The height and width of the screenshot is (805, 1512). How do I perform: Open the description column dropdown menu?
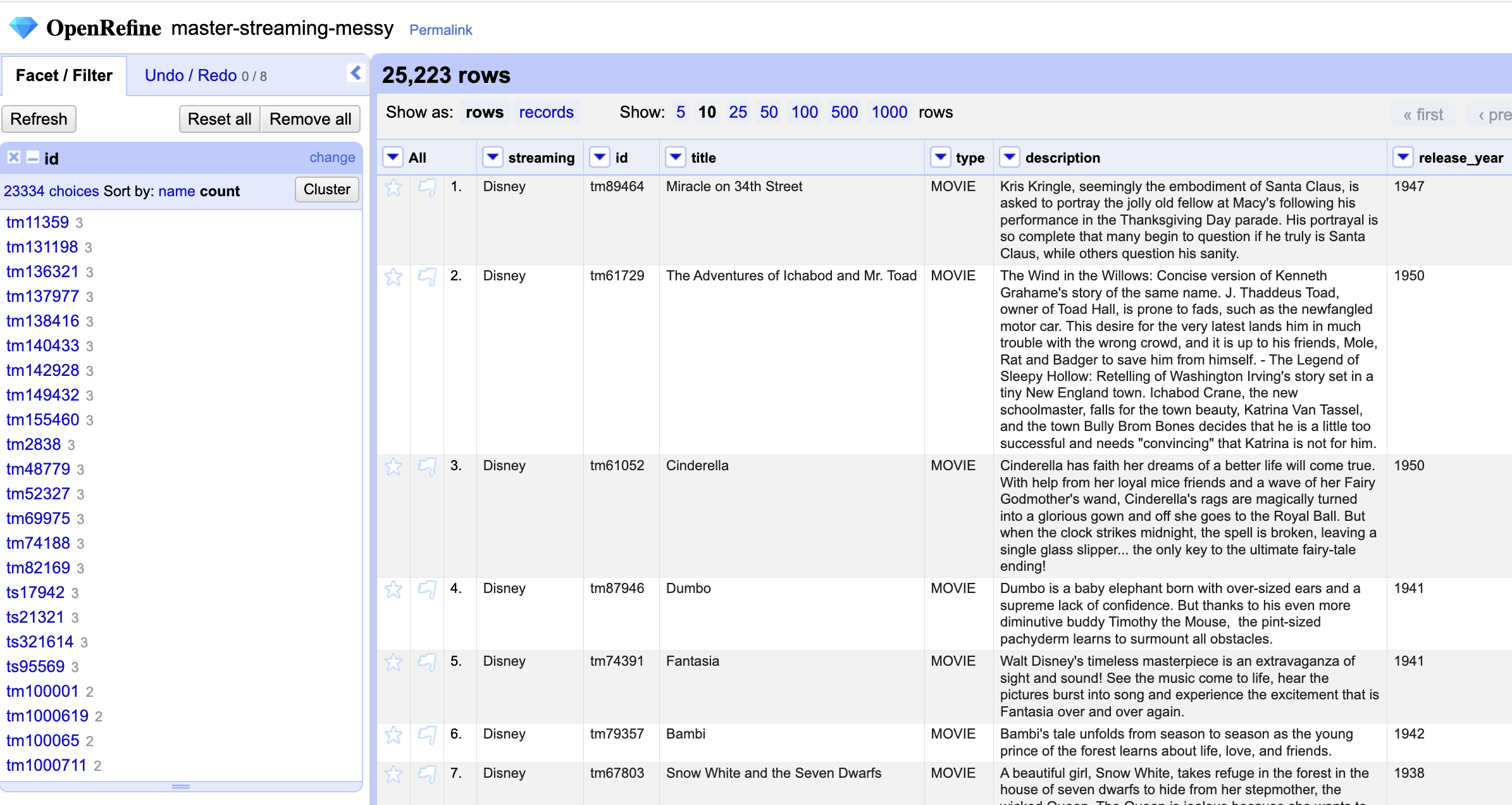click(x=1010, y=157)
